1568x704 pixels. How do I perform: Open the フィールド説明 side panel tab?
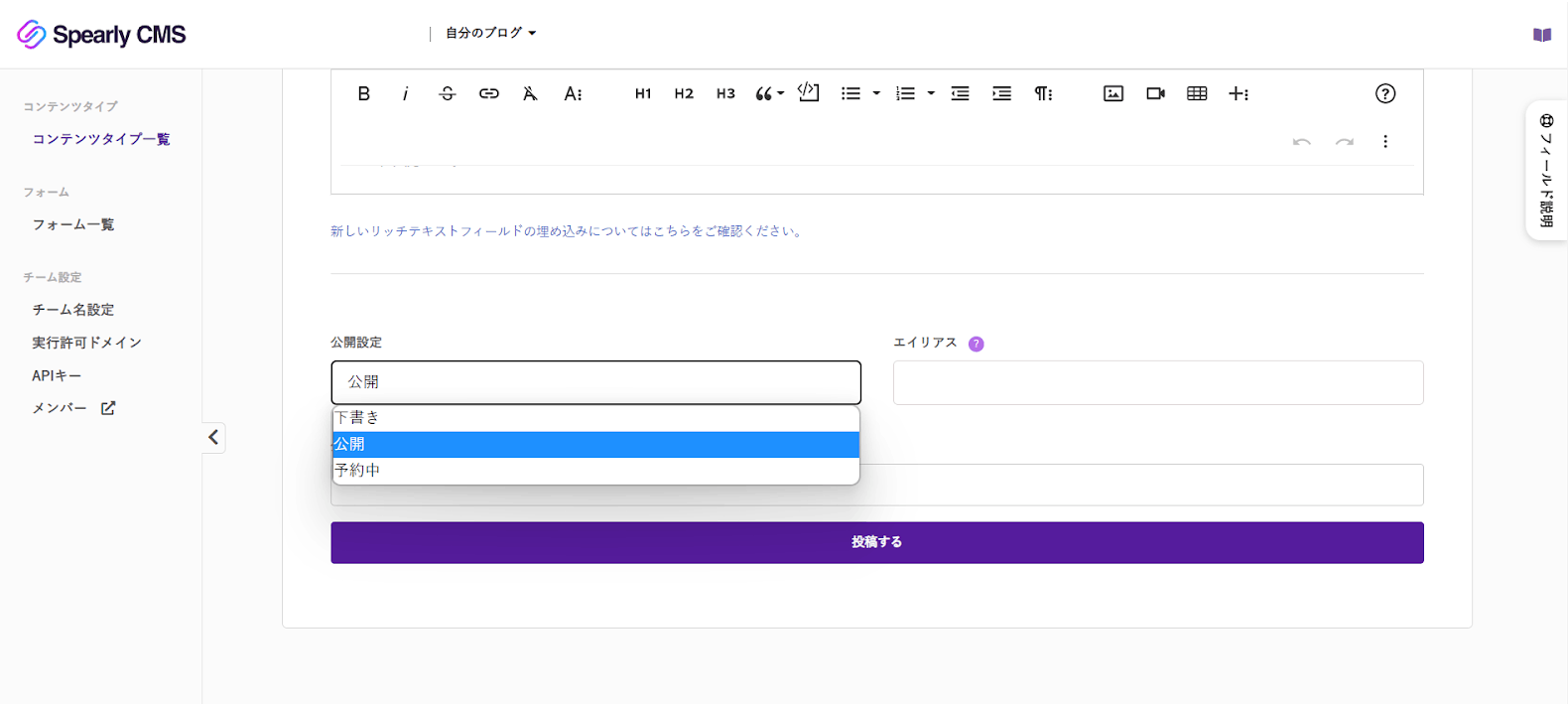(1546, 170)
